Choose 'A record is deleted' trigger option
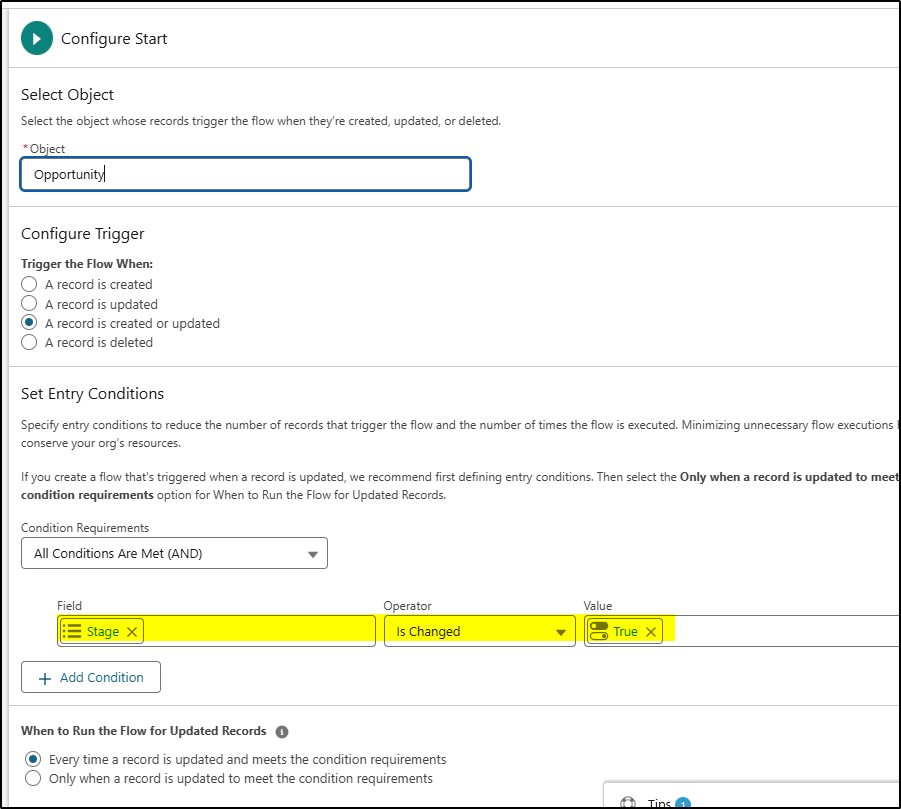901x809 pixels. pos(29,342)
